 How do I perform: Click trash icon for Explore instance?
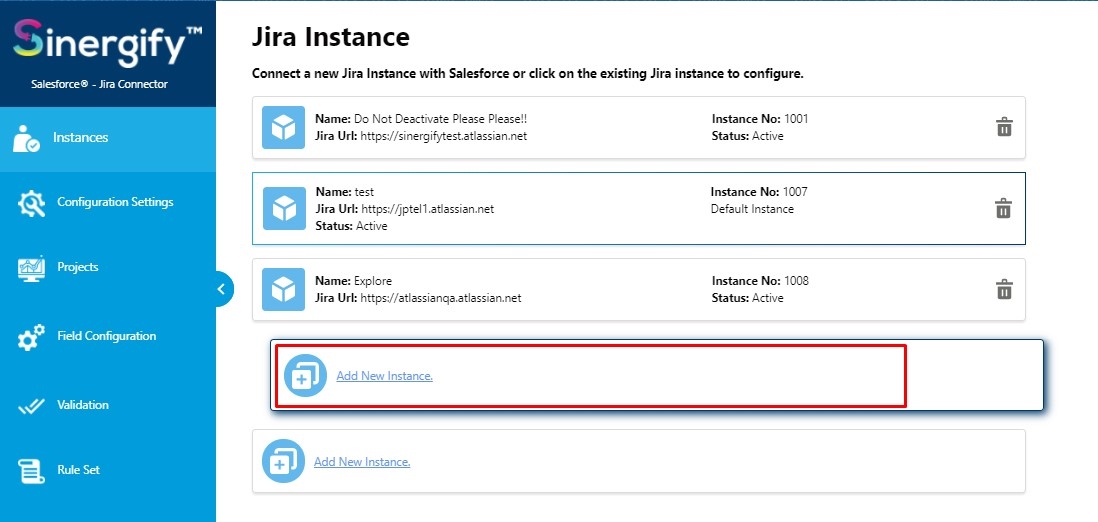pos(1004,289)
